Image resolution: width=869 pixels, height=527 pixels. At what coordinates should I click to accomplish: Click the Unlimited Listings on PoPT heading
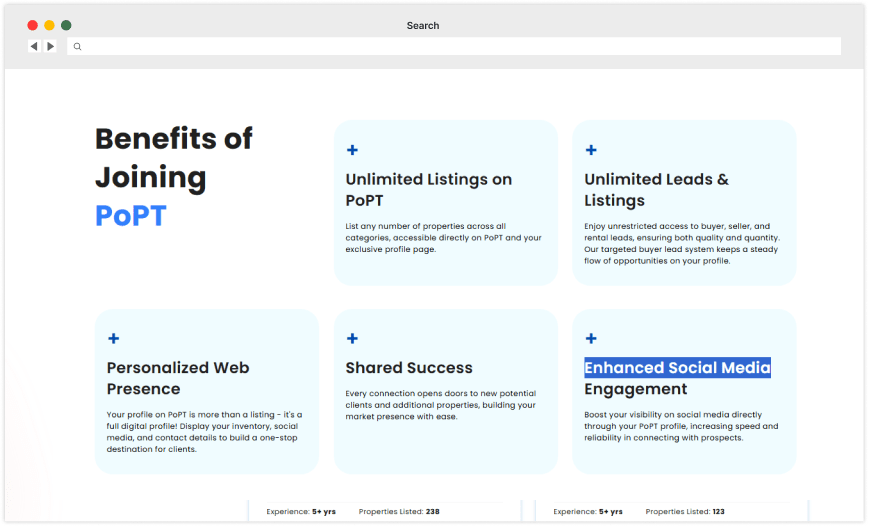coord(428,190)
